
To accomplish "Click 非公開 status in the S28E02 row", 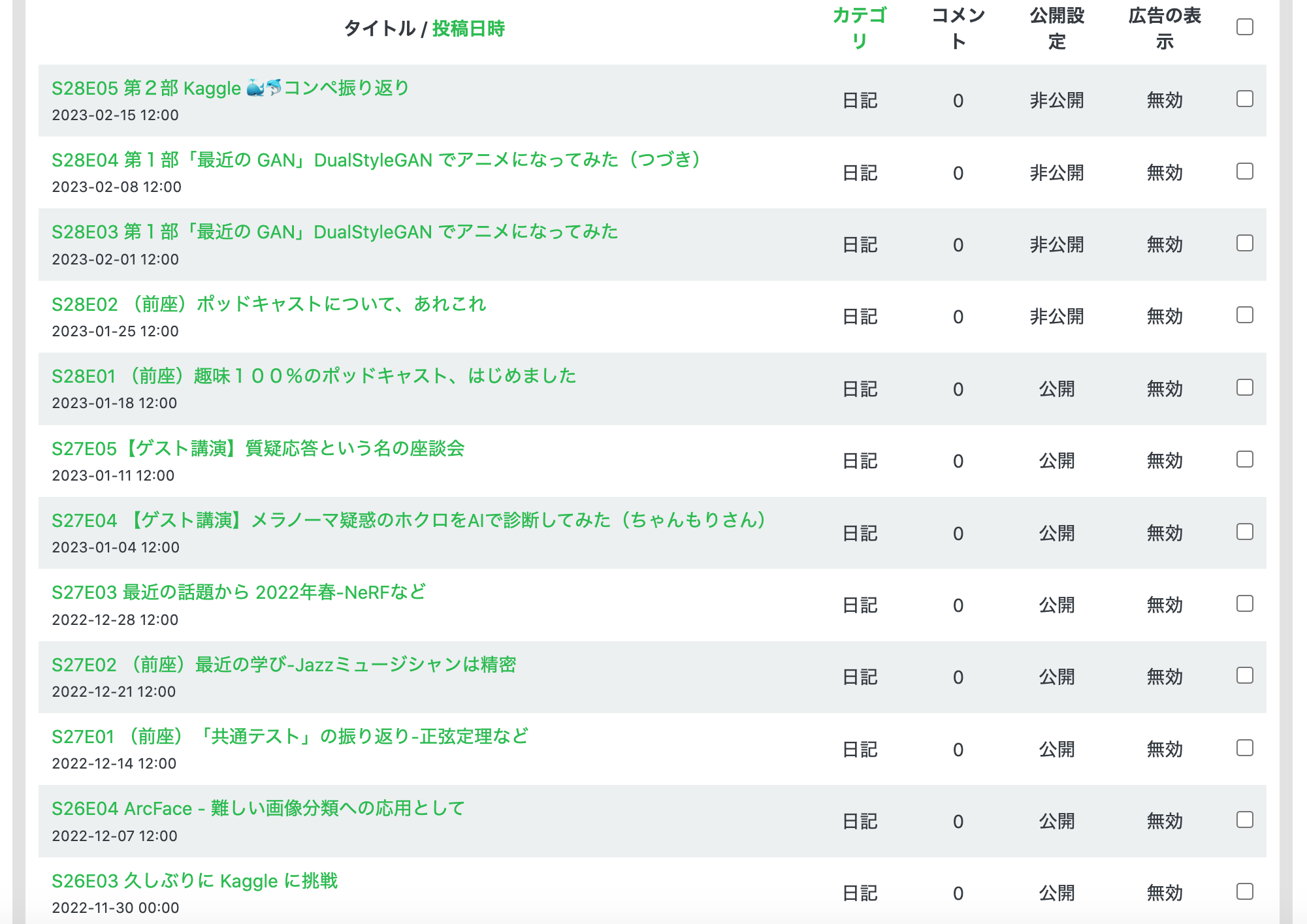I will pyautogui.click(x=1057, y=317).
